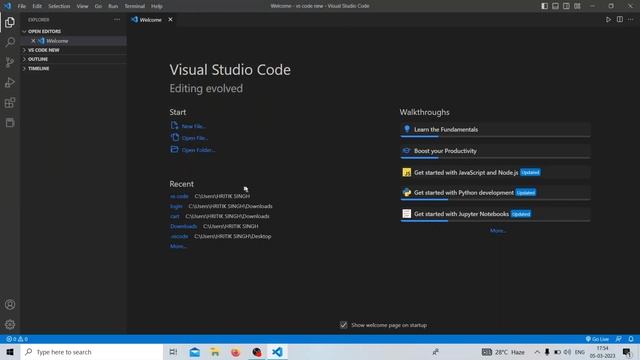Open JavaScript and Node.js walkthrough

click(x=495, y=172)
